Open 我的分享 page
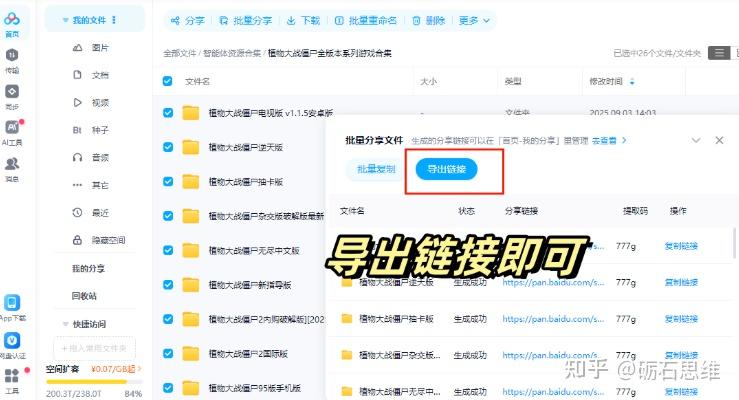 [88, 268]
